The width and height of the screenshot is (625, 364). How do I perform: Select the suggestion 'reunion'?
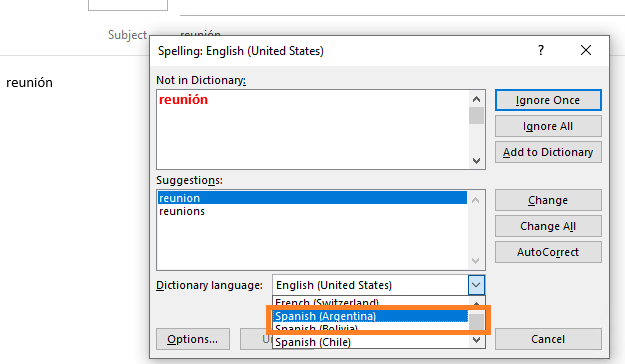(x=312, y=198)
